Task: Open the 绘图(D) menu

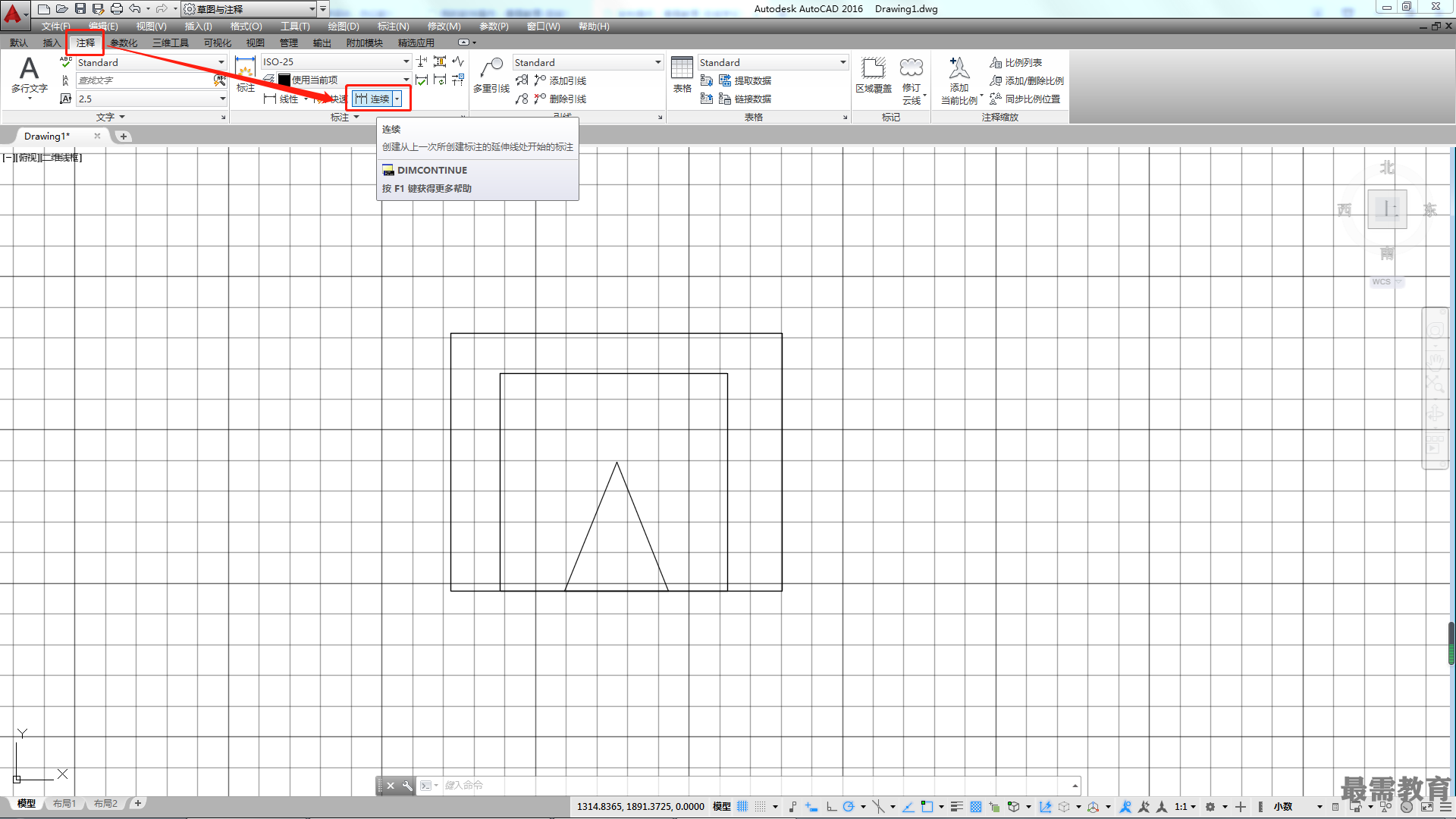Action: click(344, 27)
